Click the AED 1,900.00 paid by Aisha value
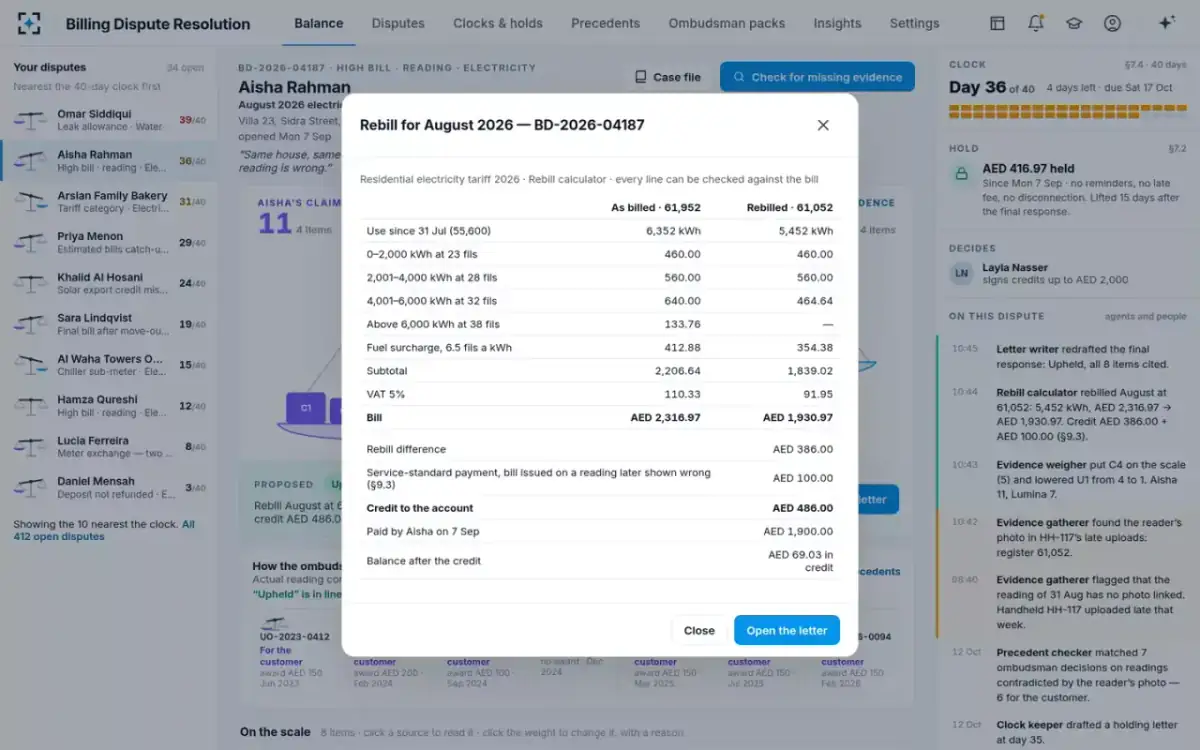This screenshot has width=1200, height=750. pyautogui.click(x=798, y=532)
